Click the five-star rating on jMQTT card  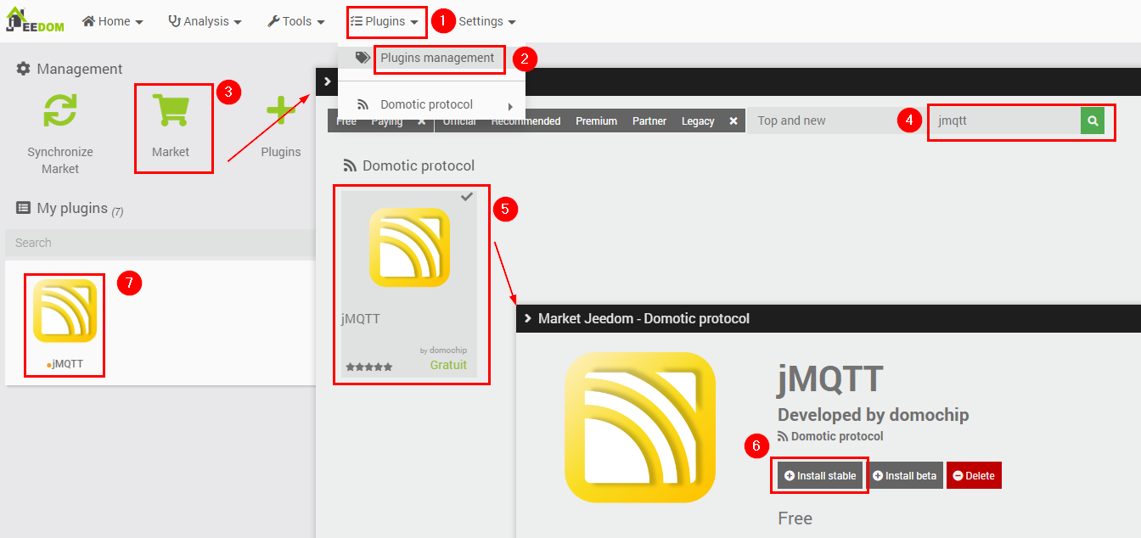coord(369,367)
